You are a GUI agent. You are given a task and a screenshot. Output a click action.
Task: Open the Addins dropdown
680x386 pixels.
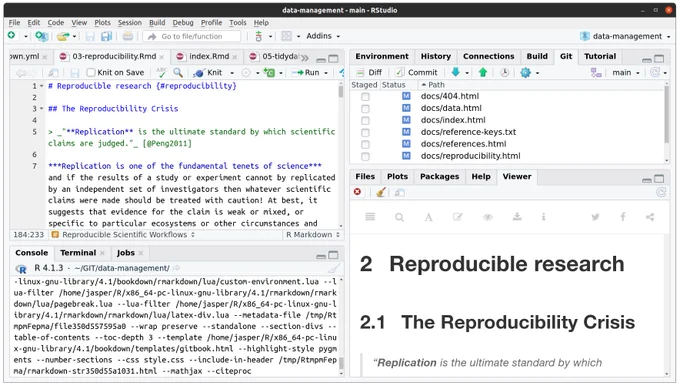(x=323, y=36)
